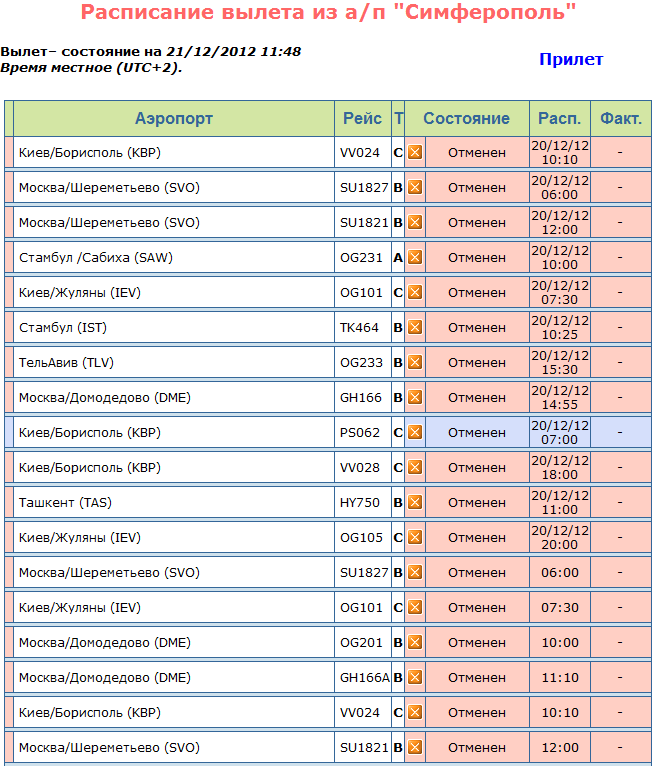Click the Аэропорт column header
655x766 pixels.
click(x=174, y=118)
